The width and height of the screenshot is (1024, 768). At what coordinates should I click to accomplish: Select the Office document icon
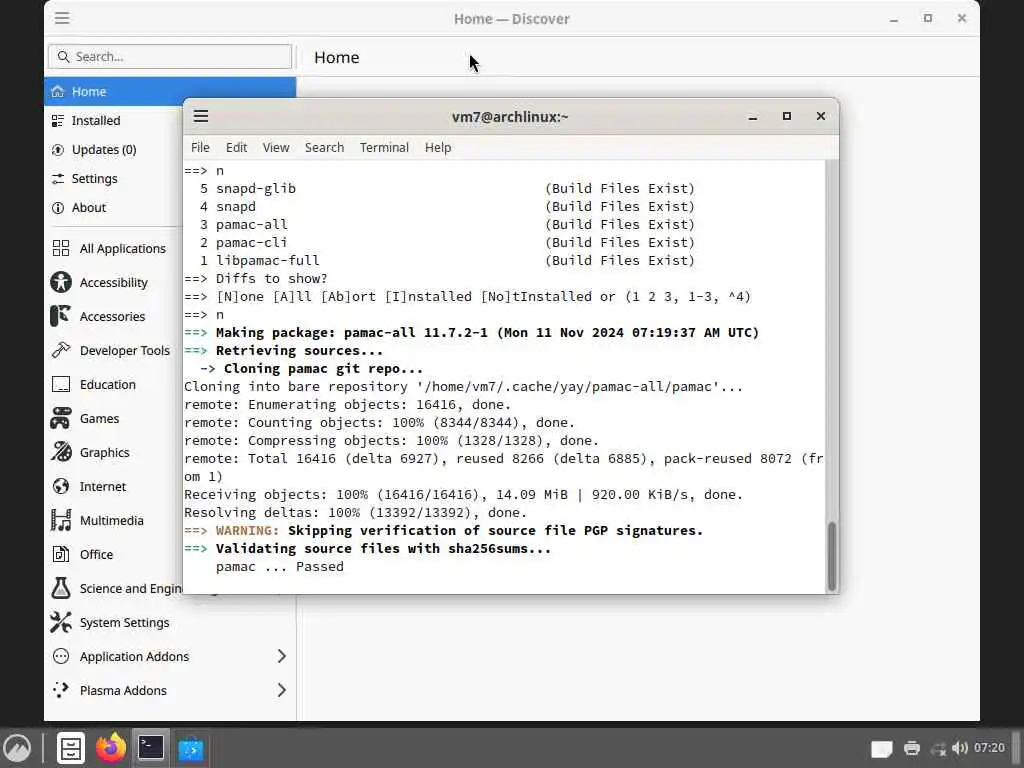pos(61,554)
